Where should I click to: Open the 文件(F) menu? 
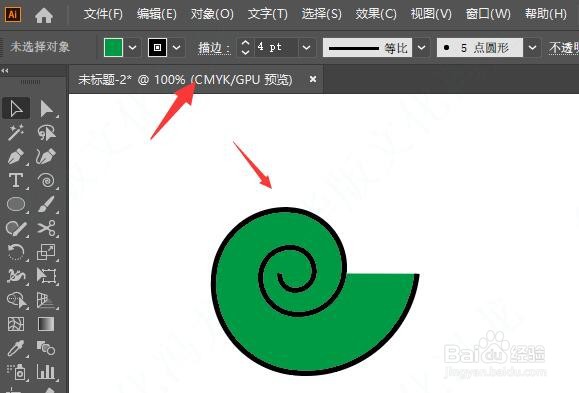[x=103, y=14]
